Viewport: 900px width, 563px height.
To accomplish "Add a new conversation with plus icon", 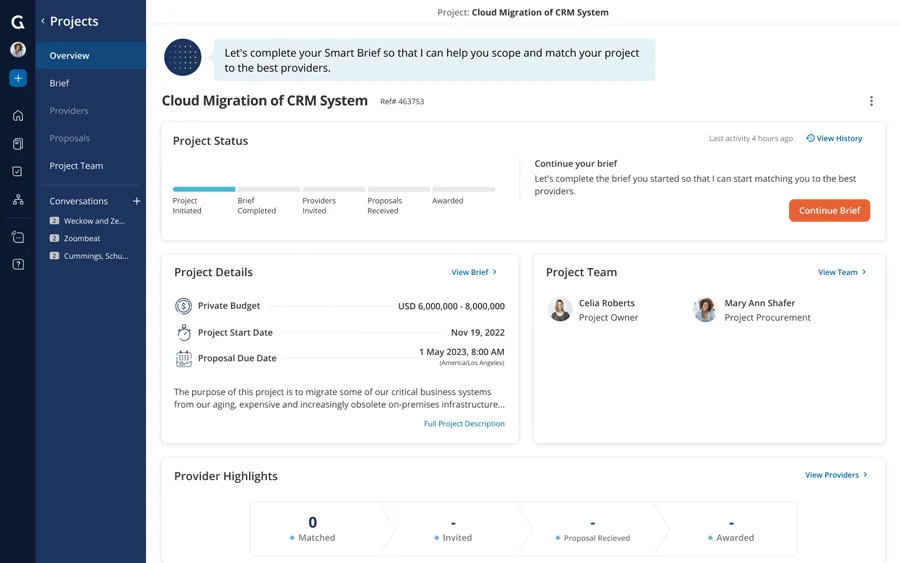I will (137, 201).
